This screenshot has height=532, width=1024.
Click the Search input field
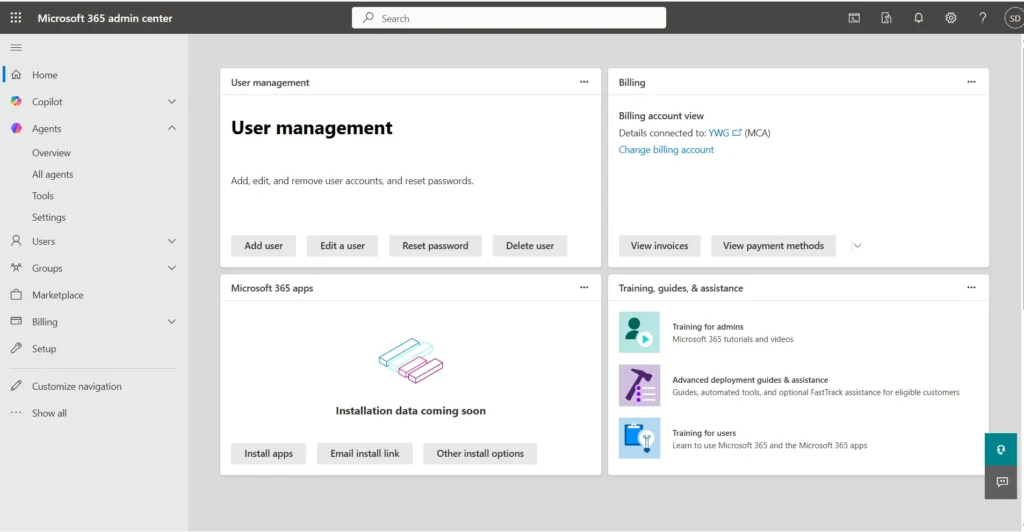[509, 18]
